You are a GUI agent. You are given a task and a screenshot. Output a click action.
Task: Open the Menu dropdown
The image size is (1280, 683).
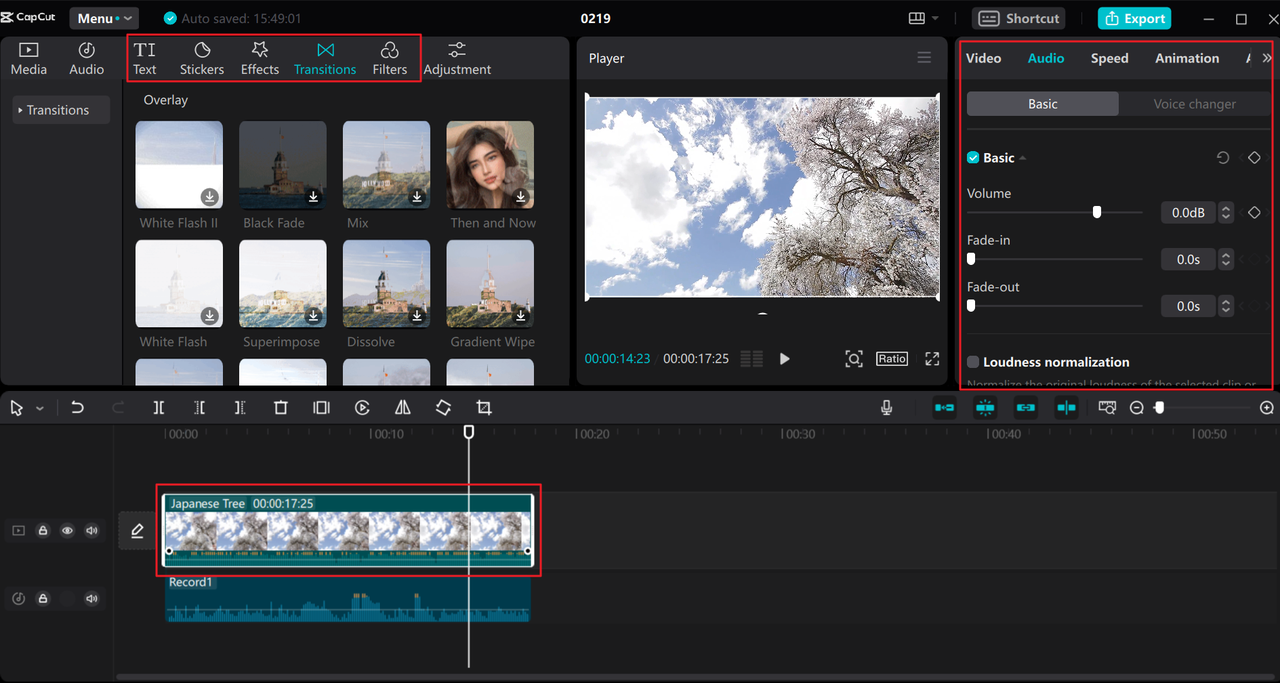[x=104, y=18]
